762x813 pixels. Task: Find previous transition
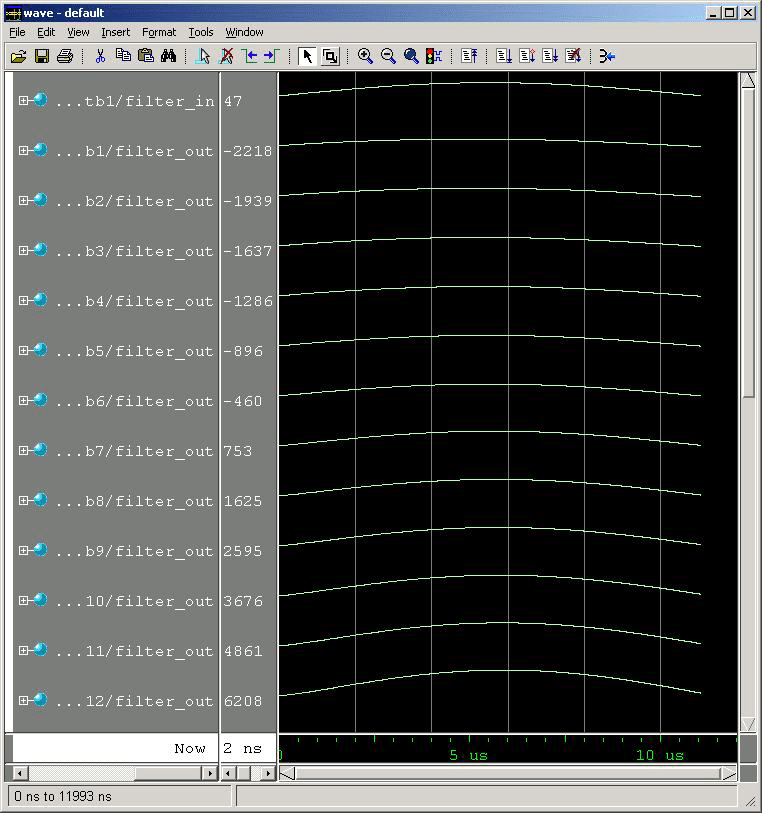249,56
